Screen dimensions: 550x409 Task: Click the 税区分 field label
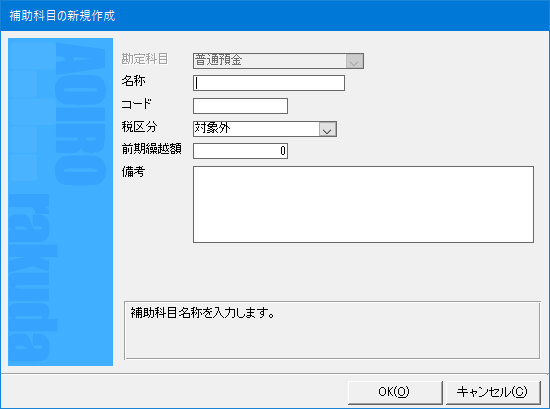(139, 127)
